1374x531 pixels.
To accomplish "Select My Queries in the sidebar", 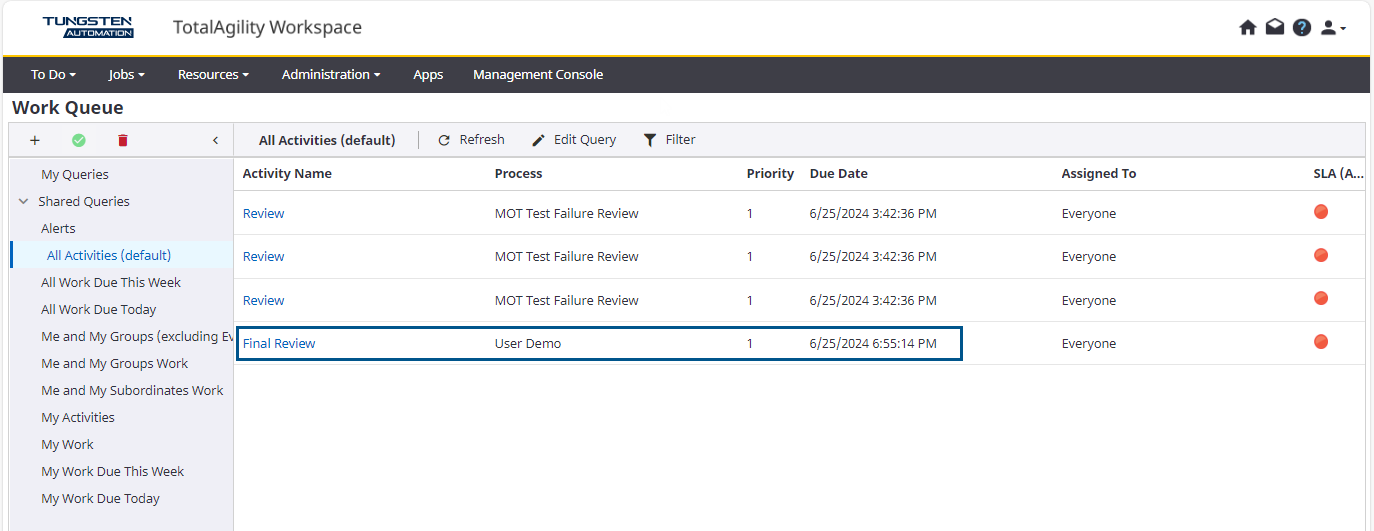I will pyautogui.click(x=75, y=174).
